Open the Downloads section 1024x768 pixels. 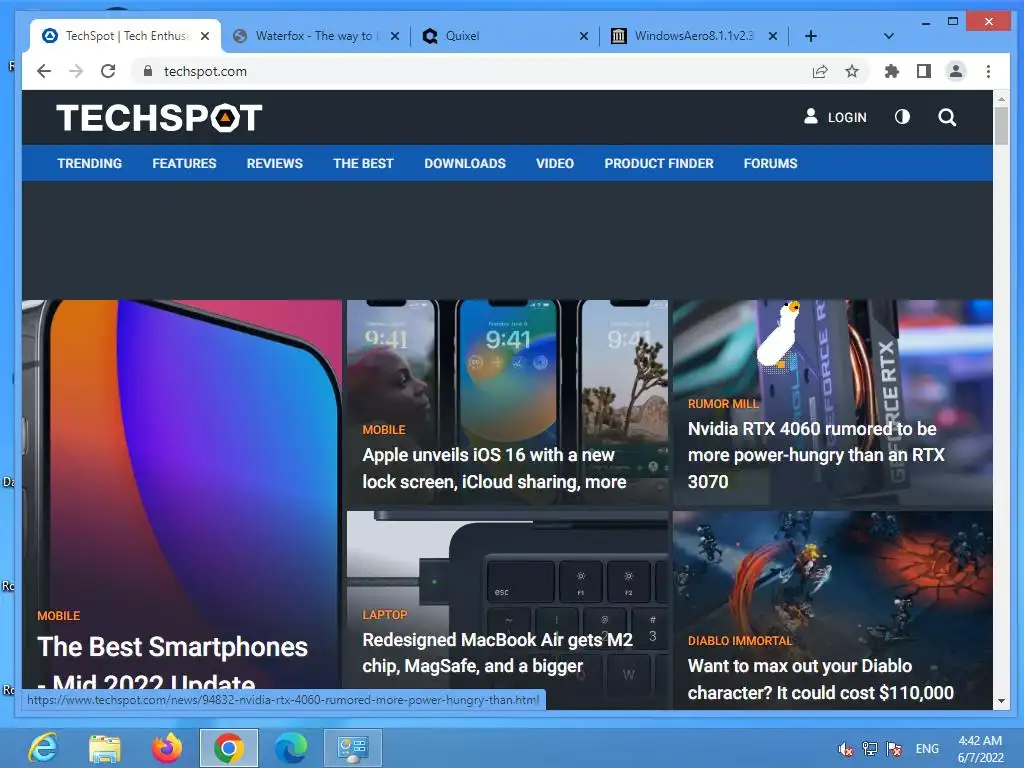(465, 163)
